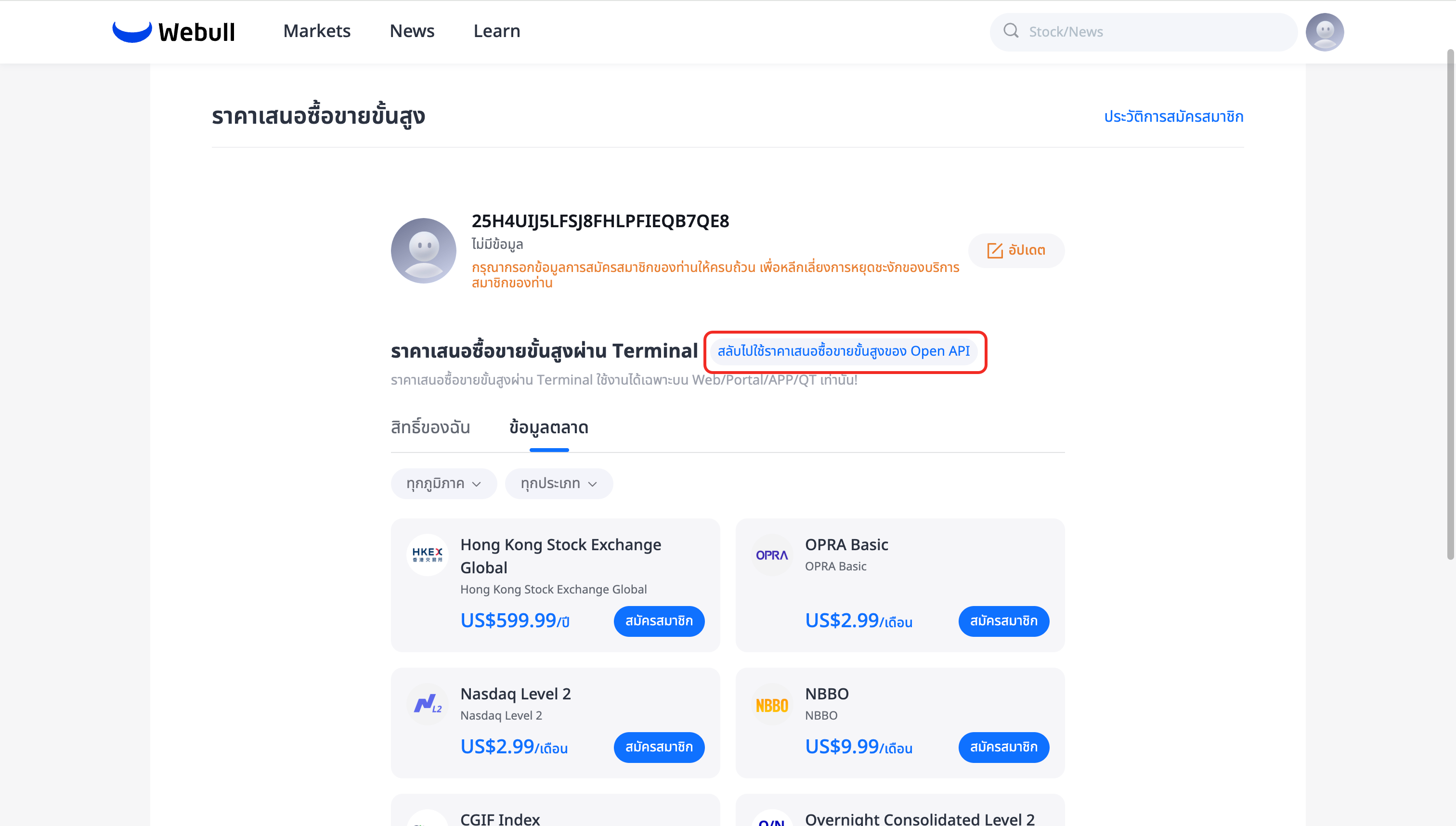Subscribe to Hong Kong Stock Exchange Global
Image resolution: width=1456 pixels, height=826 pixels.
(659, 621)
